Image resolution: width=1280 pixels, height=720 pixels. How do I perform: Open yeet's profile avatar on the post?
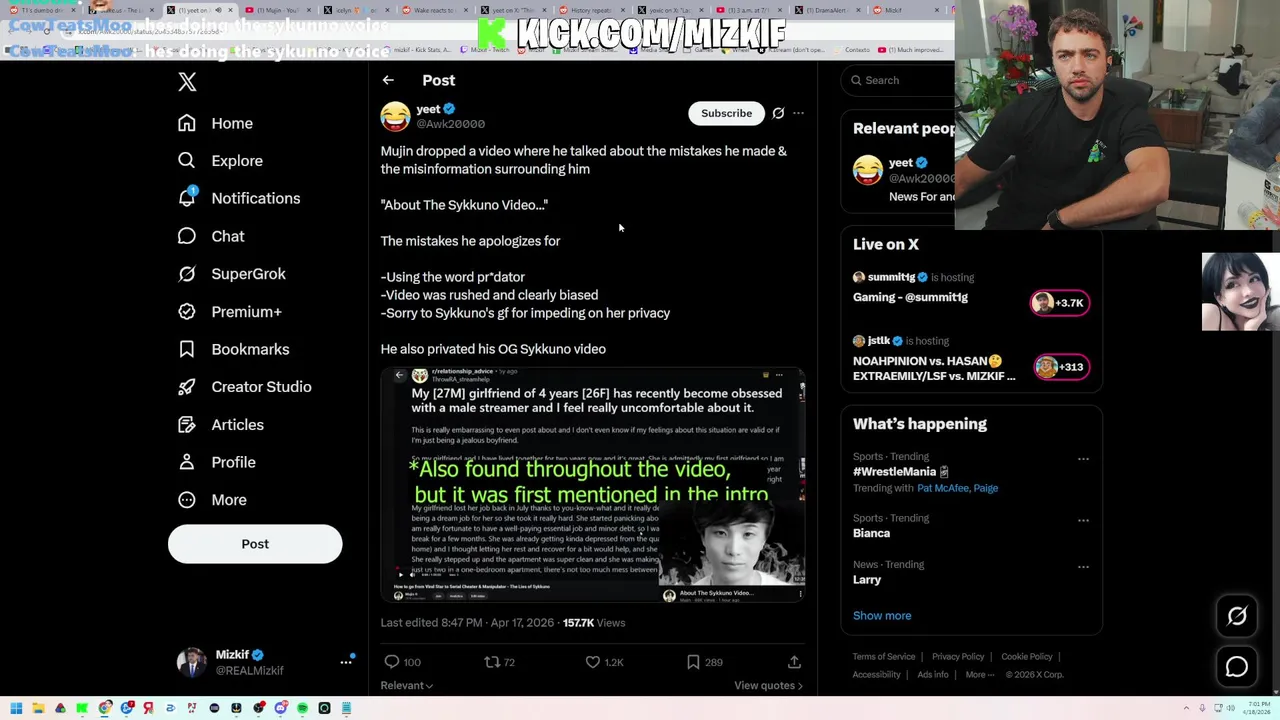click(x=395, y=116)
